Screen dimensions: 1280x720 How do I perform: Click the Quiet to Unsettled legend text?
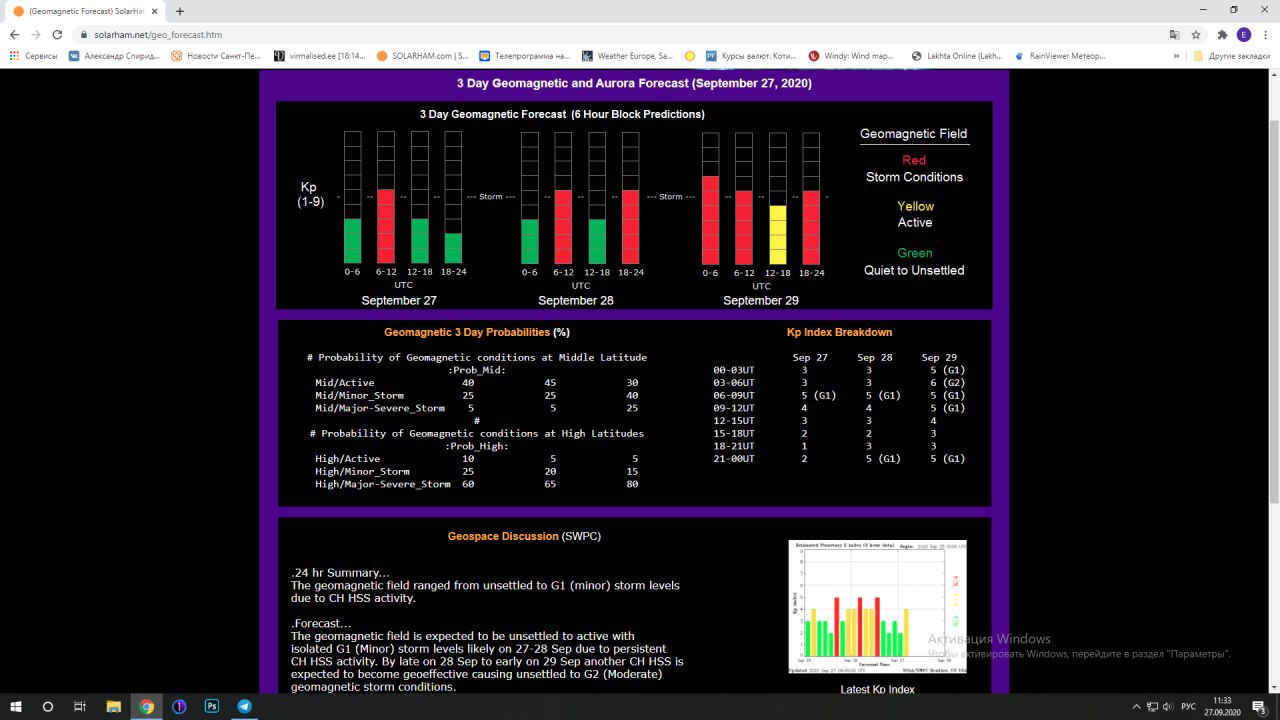coord(914,270)
